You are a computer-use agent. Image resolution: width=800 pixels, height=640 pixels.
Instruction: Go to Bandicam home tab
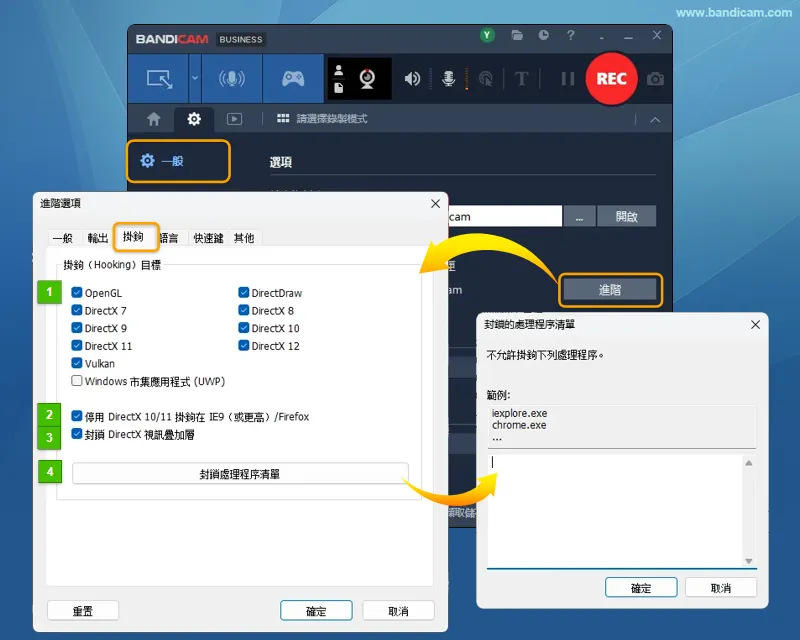pyautogui.click(x=154, y=119)
